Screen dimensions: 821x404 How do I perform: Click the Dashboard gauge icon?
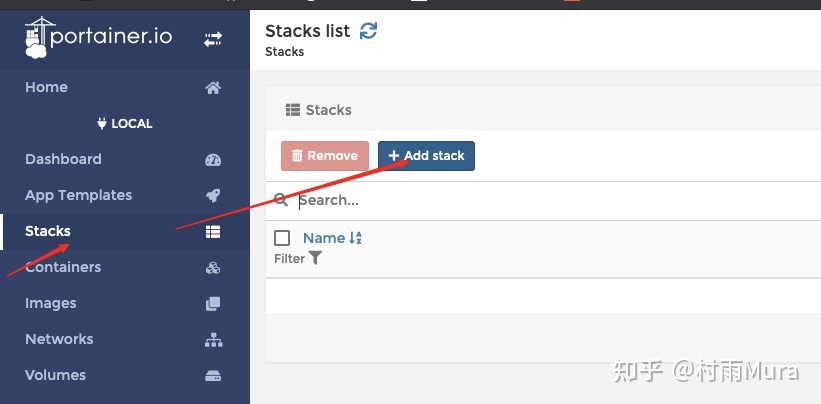coord(213,159)
